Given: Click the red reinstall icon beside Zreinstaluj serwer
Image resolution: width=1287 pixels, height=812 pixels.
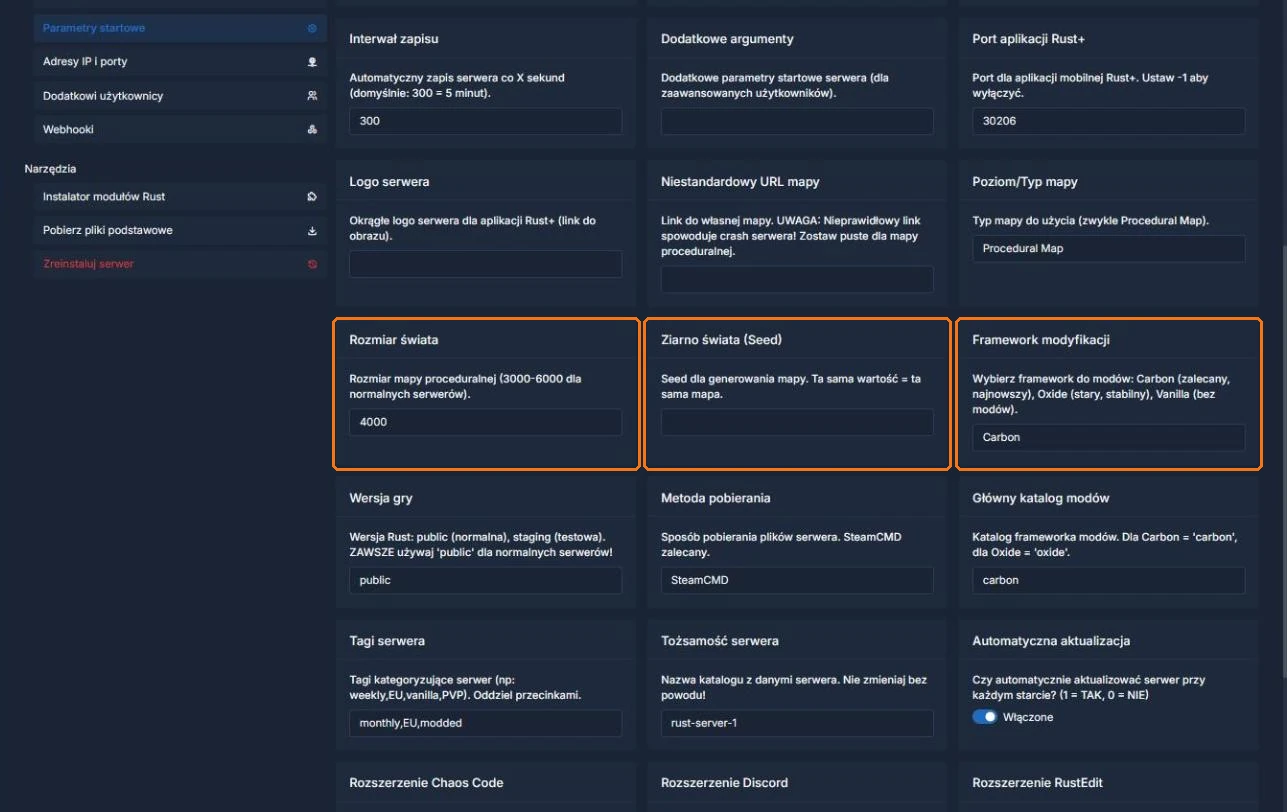Looking at the screenshot, I should pyautogui.click(x=312, y=264).
